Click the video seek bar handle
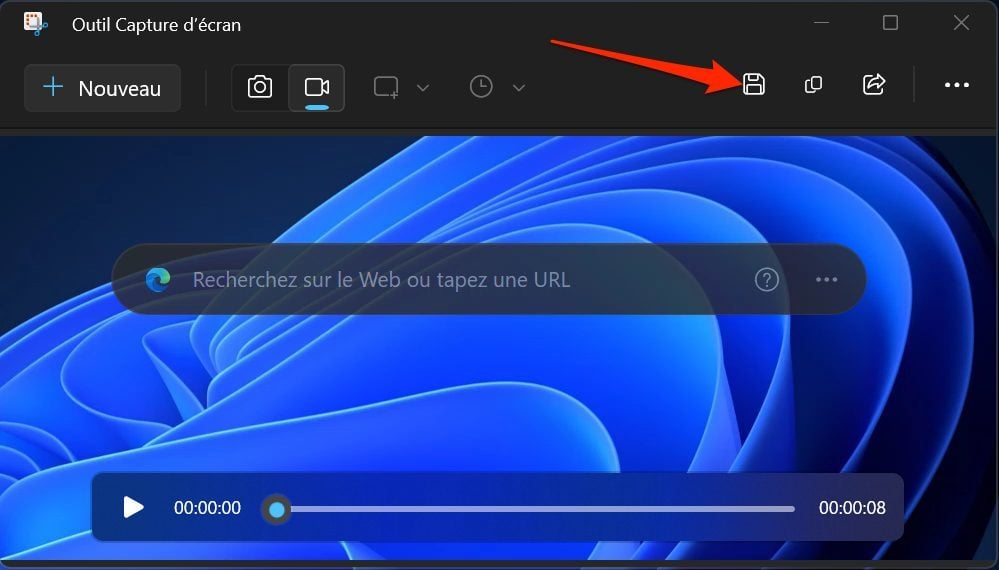999x570 pixels. tap(277, 509)
